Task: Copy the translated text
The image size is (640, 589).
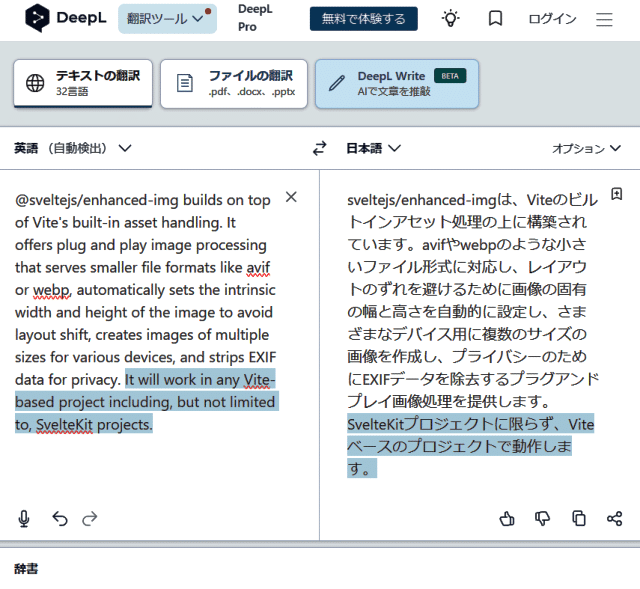Action: coord(579,519)
